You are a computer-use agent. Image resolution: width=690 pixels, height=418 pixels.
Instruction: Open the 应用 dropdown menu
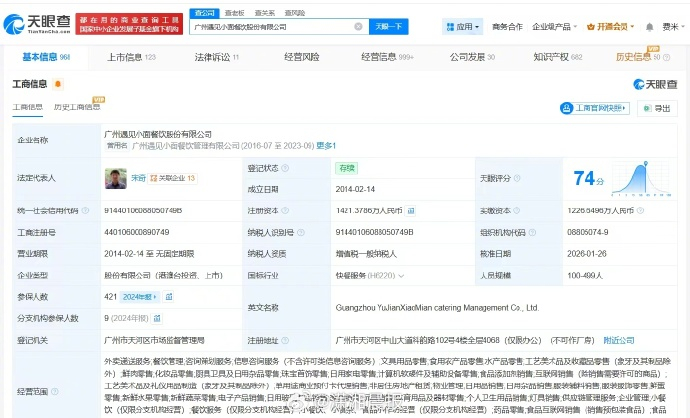462,27
